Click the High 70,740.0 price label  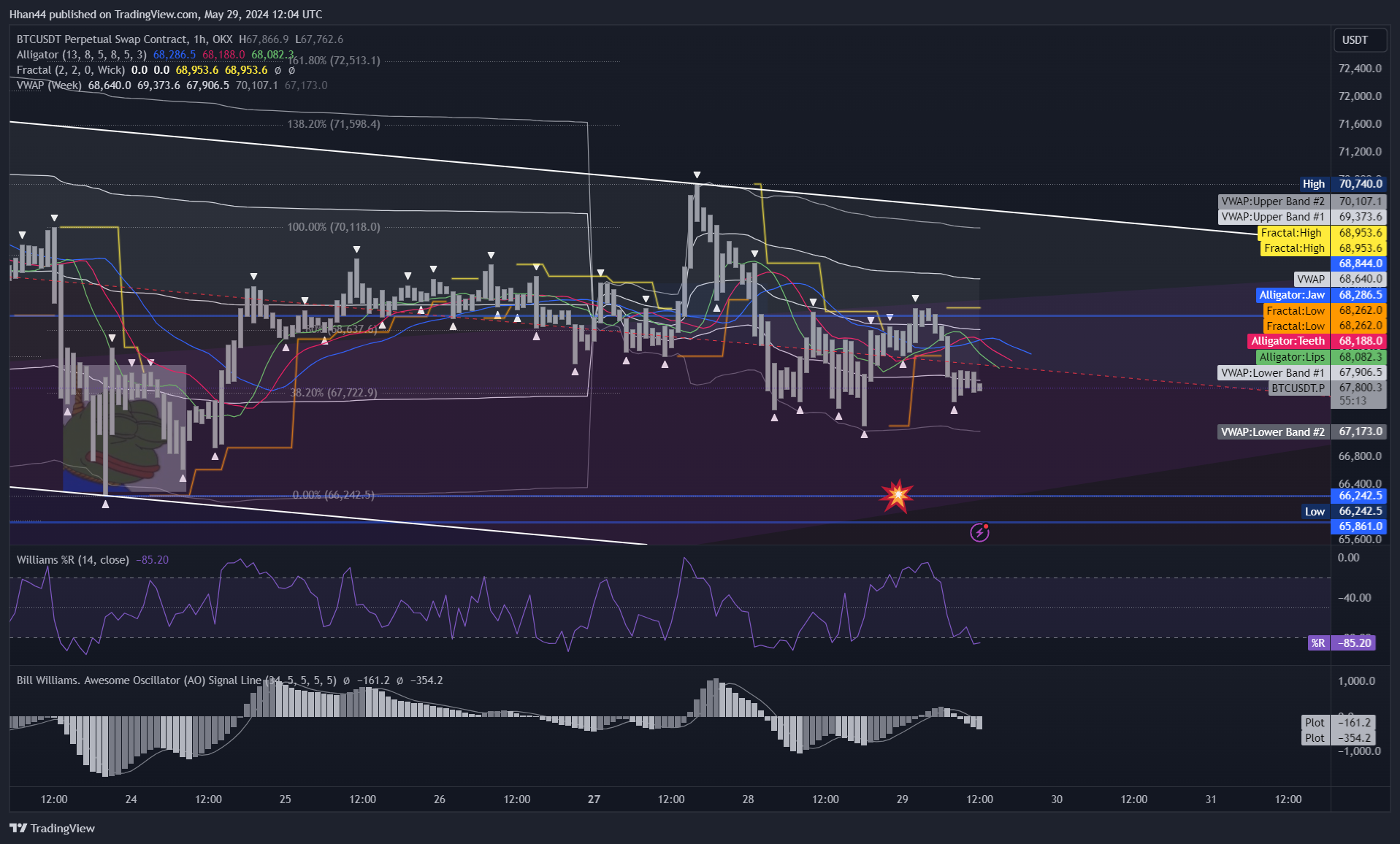coord(1343,184)
